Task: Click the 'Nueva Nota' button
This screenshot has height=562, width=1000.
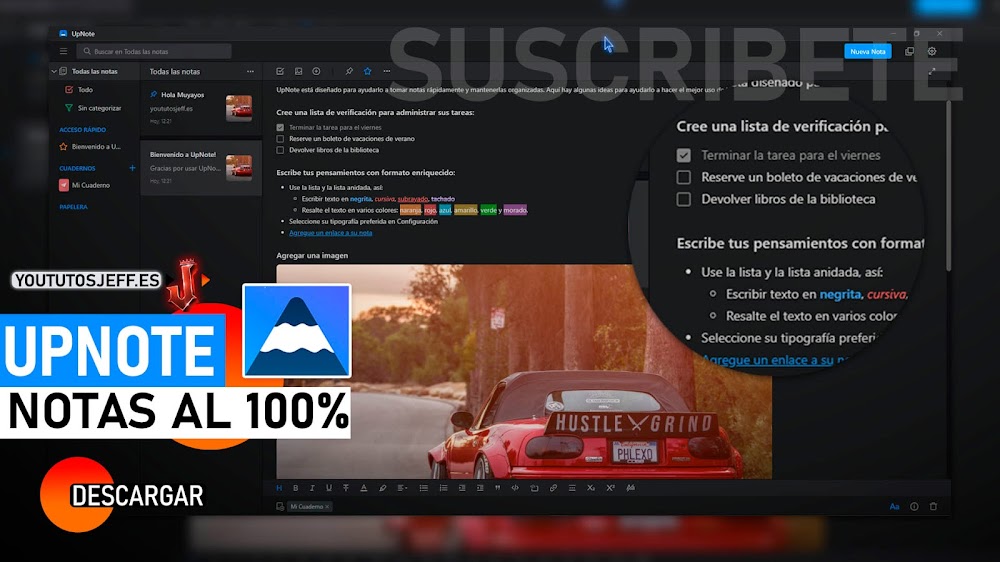Action: 867,52
